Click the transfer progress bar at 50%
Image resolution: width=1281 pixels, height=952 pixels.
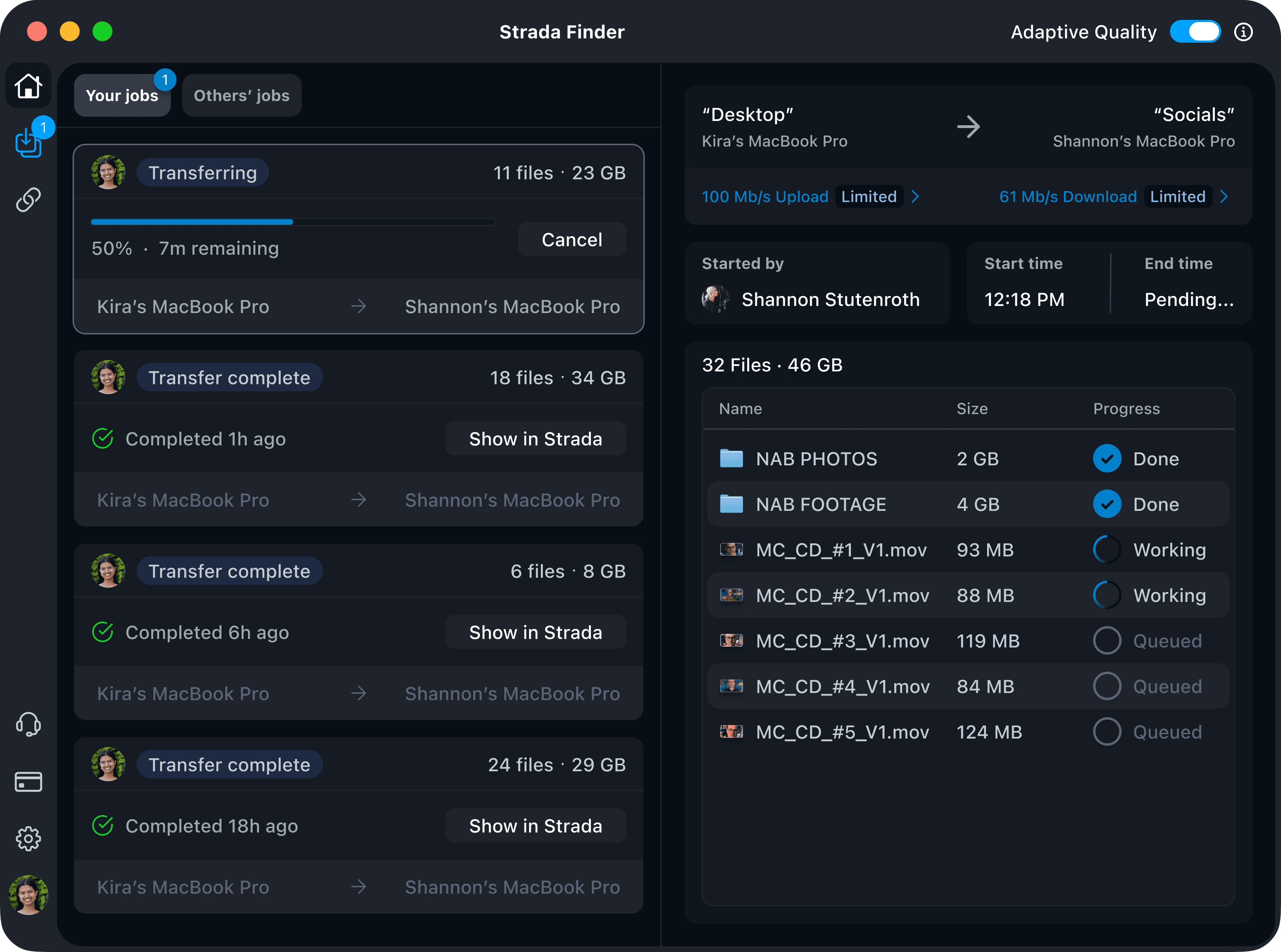click(x=293, y=222)
